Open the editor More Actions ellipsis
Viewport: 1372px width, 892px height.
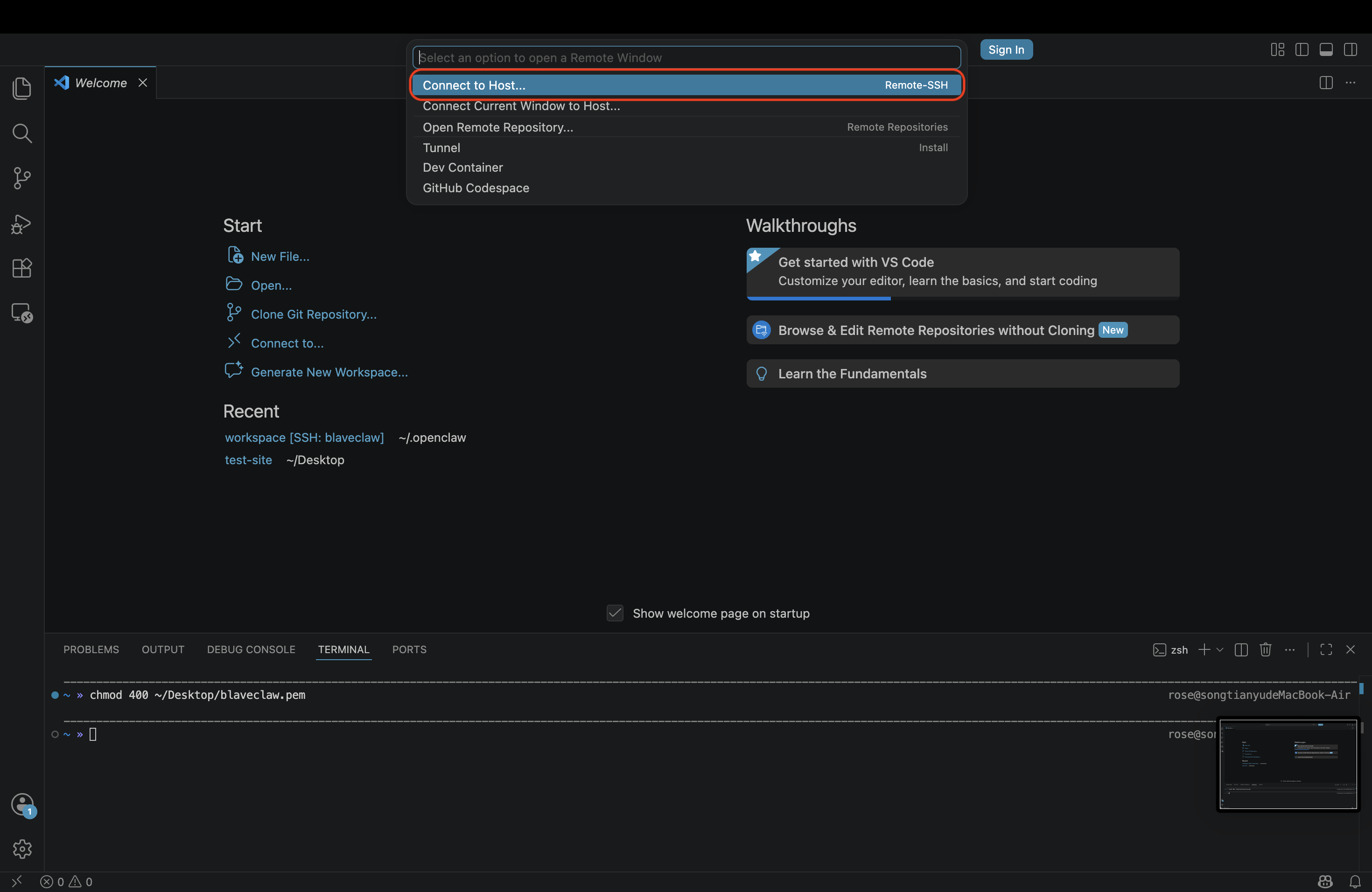click(x=1350, y=83)
